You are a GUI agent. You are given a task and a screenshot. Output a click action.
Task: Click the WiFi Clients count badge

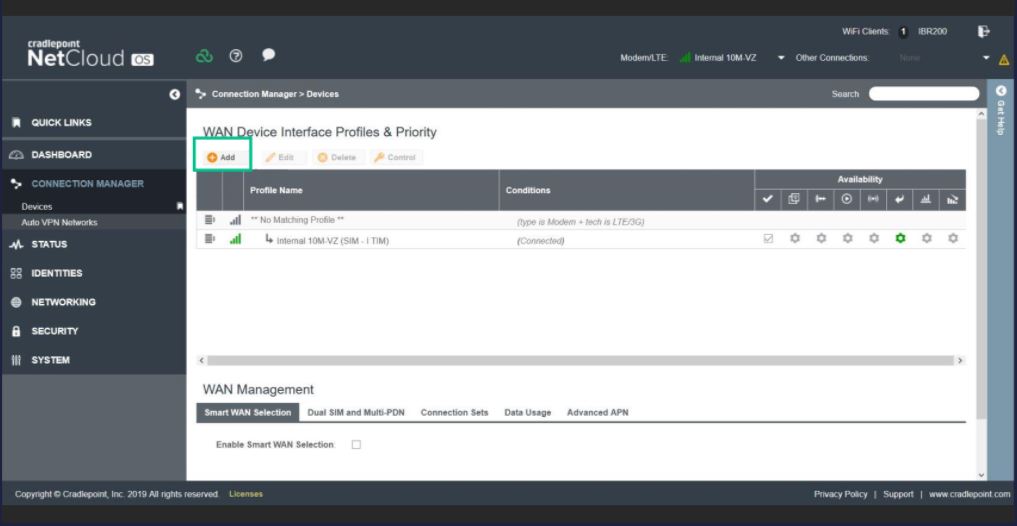(x=903, y=32)
